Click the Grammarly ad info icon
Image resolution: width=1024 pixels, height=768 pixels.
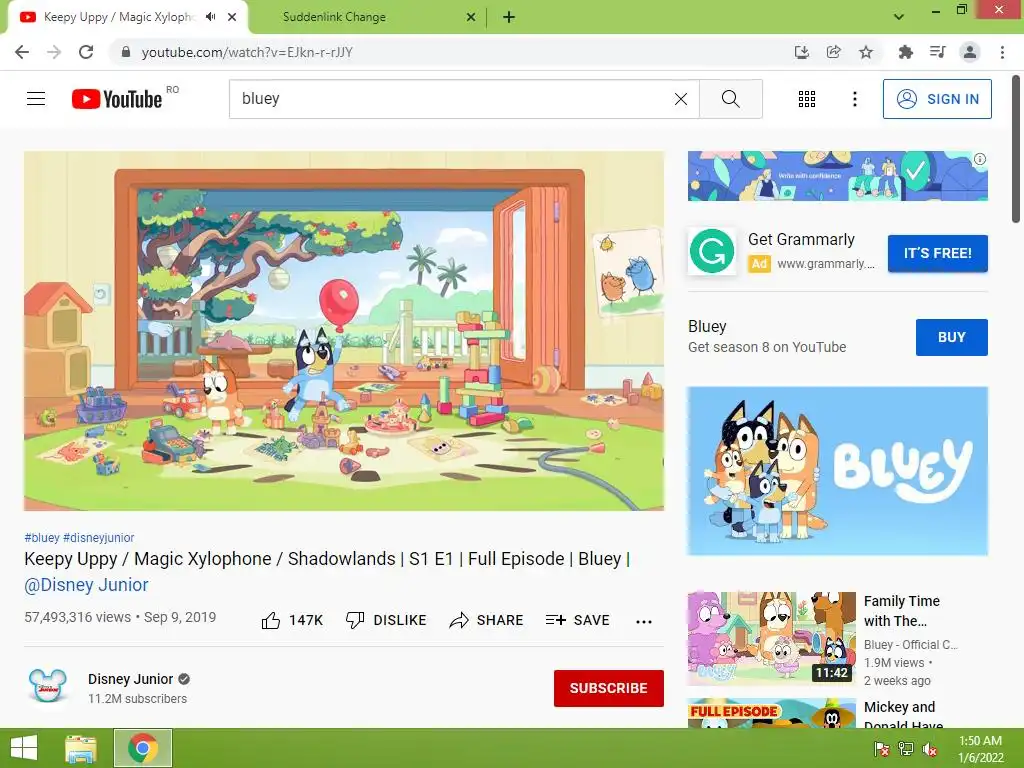[980, 159]
